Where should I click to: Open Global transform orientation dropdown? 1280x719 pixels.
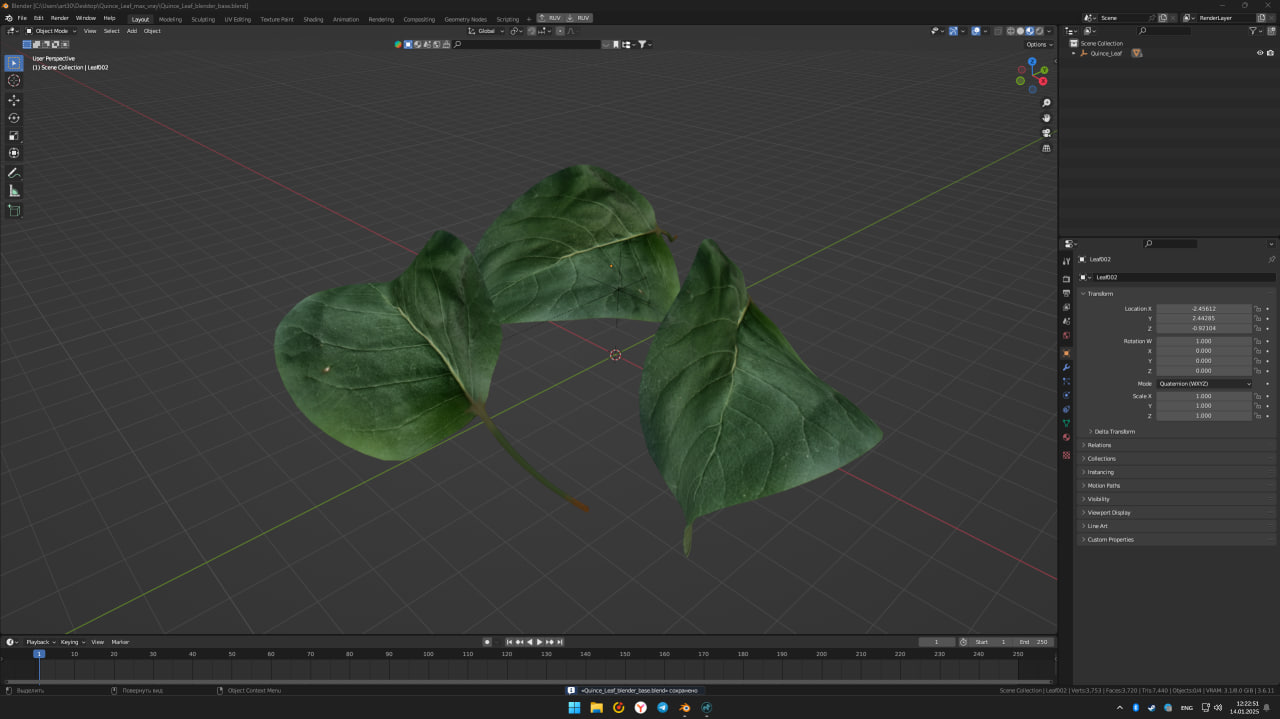click(485, 31)
